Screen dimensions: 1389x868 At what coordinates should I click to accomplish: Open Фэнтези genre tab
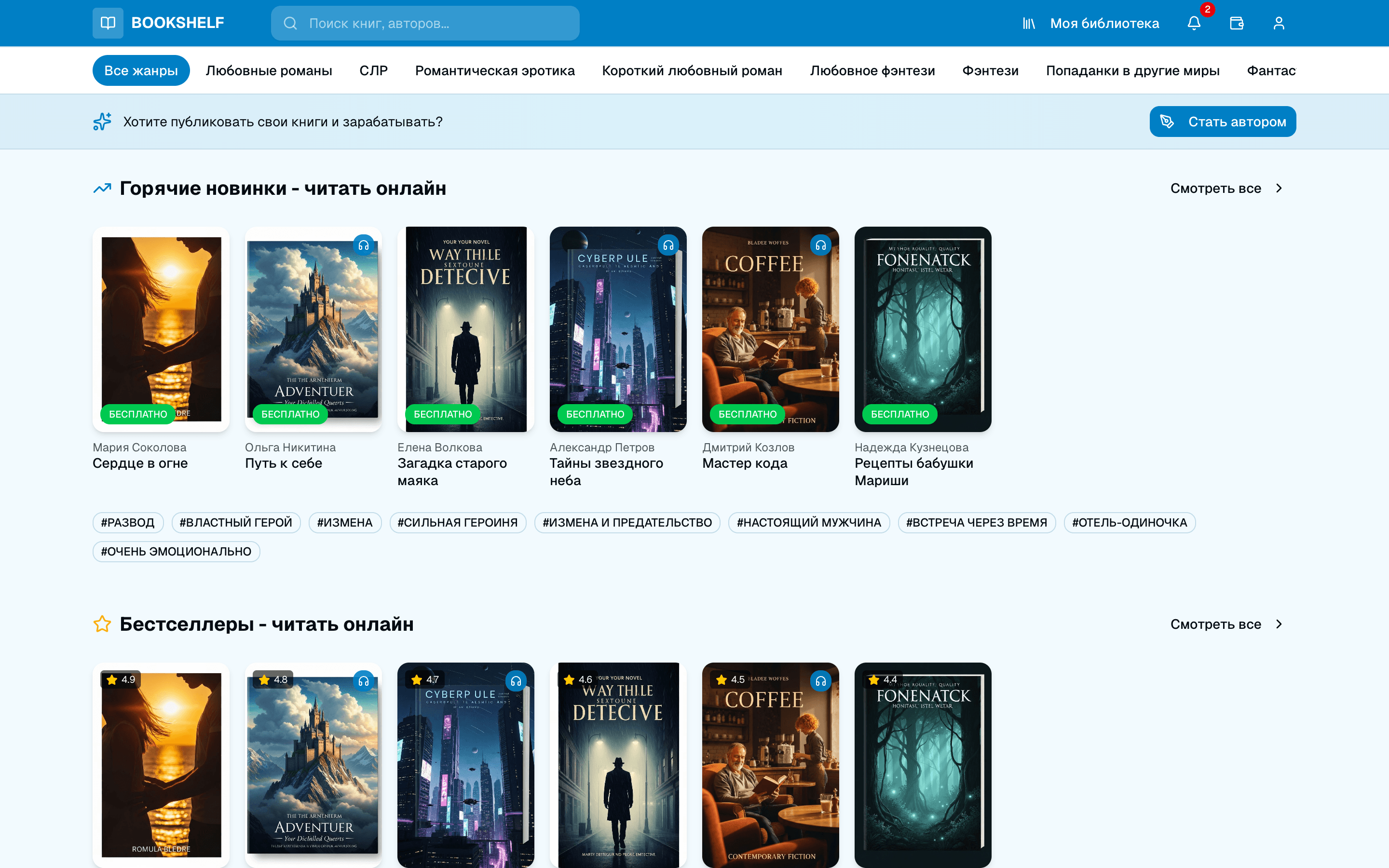(x=991, y=70)
